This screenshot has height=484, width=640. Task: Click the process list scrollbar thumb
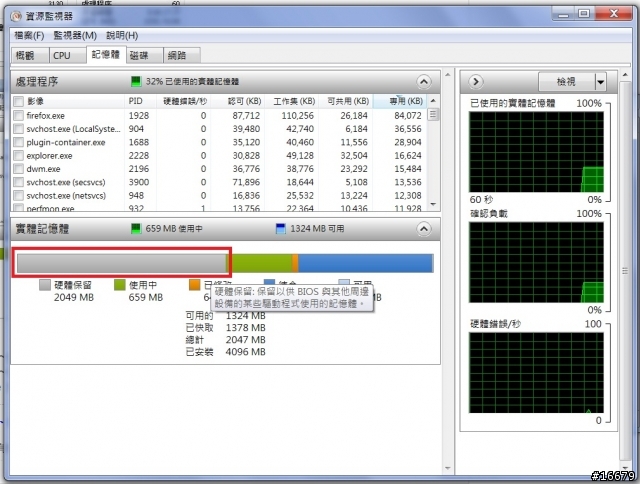coord(433,114)
